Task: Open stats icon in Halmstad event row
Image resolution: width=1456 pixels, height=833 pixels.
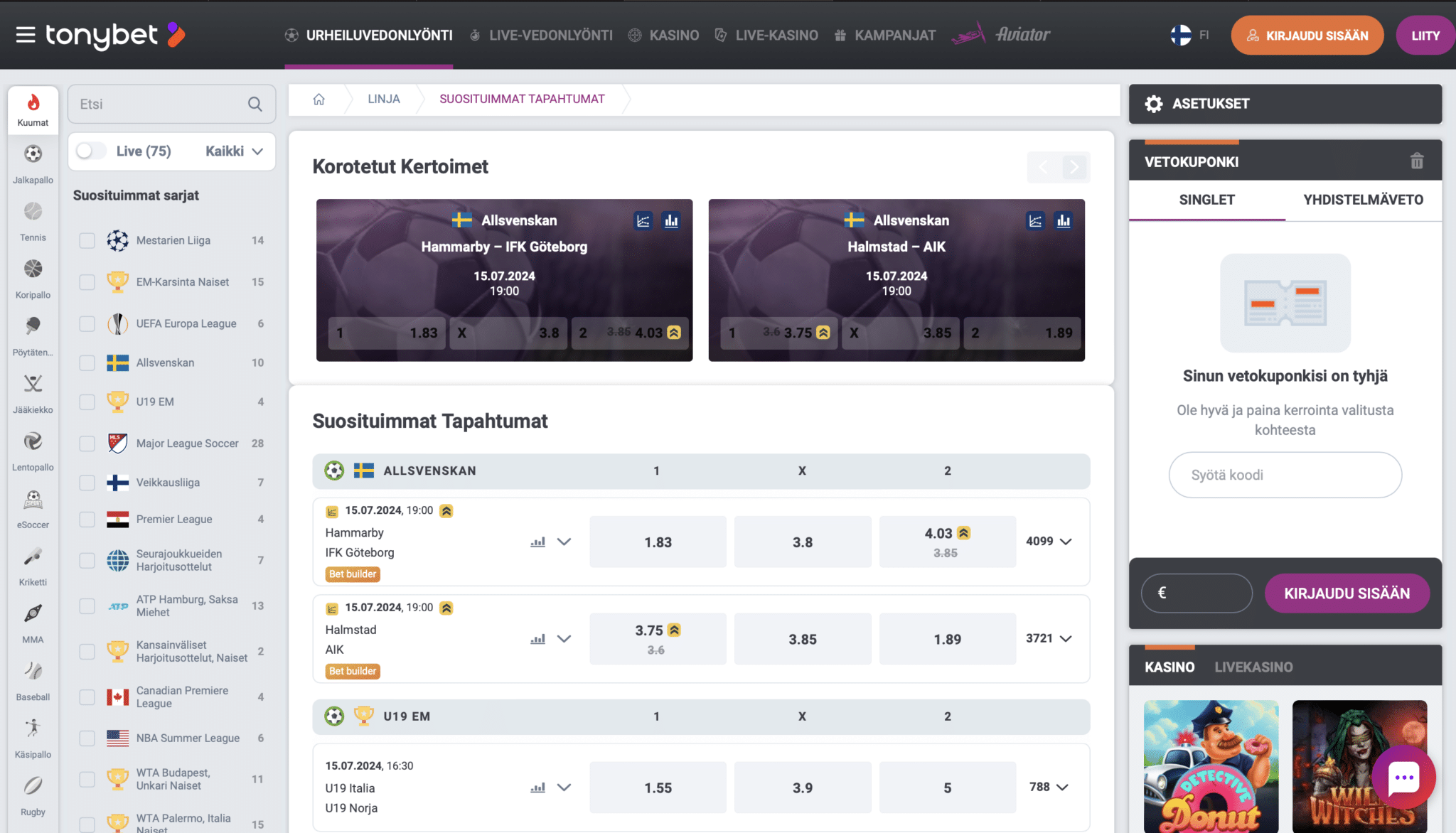Action: click(537, 639)
